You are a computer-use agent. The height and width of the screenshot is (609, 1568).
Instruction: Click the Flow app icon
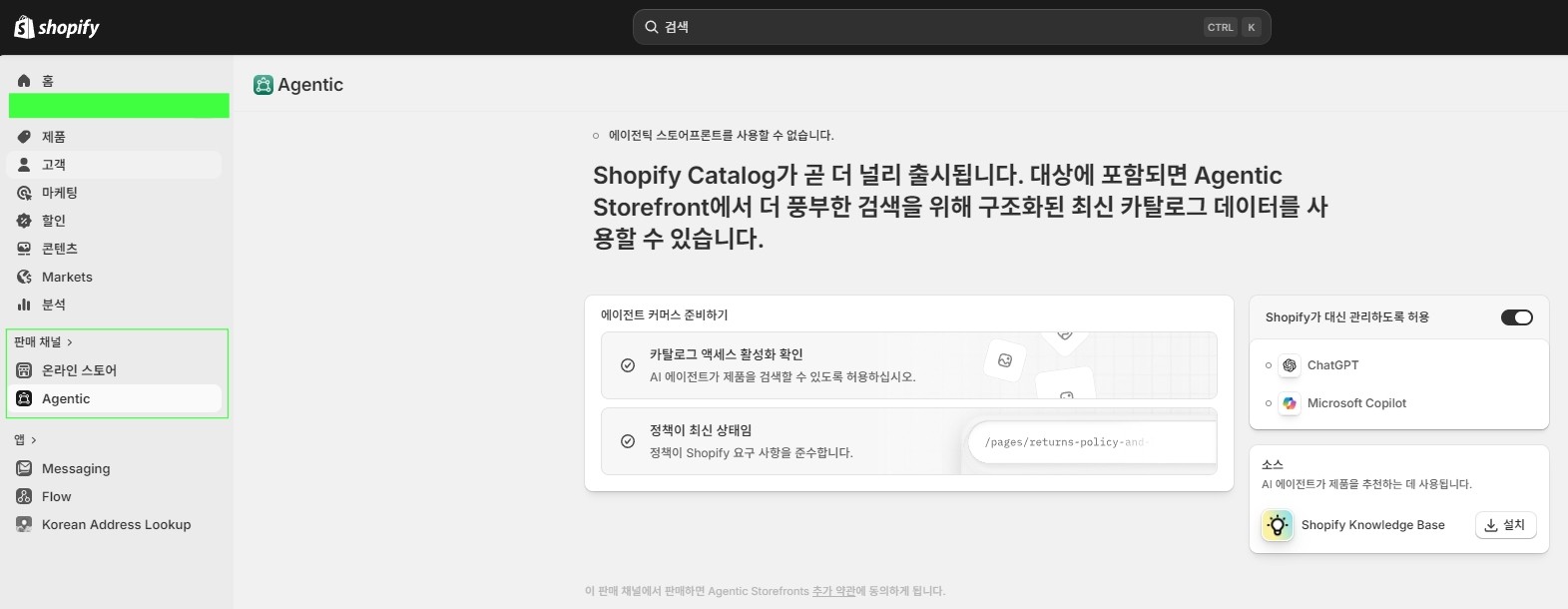(24, 496)
